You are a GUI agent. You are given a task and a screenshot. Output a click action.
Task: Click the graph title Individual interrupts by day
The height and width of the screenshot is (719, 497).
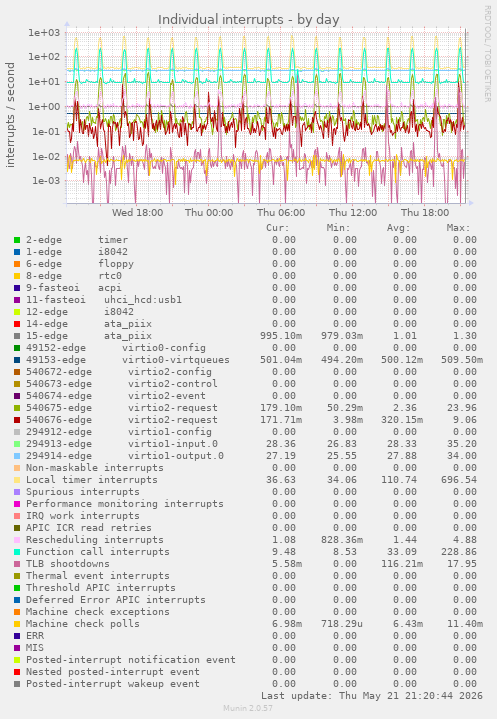click(248, 20)
